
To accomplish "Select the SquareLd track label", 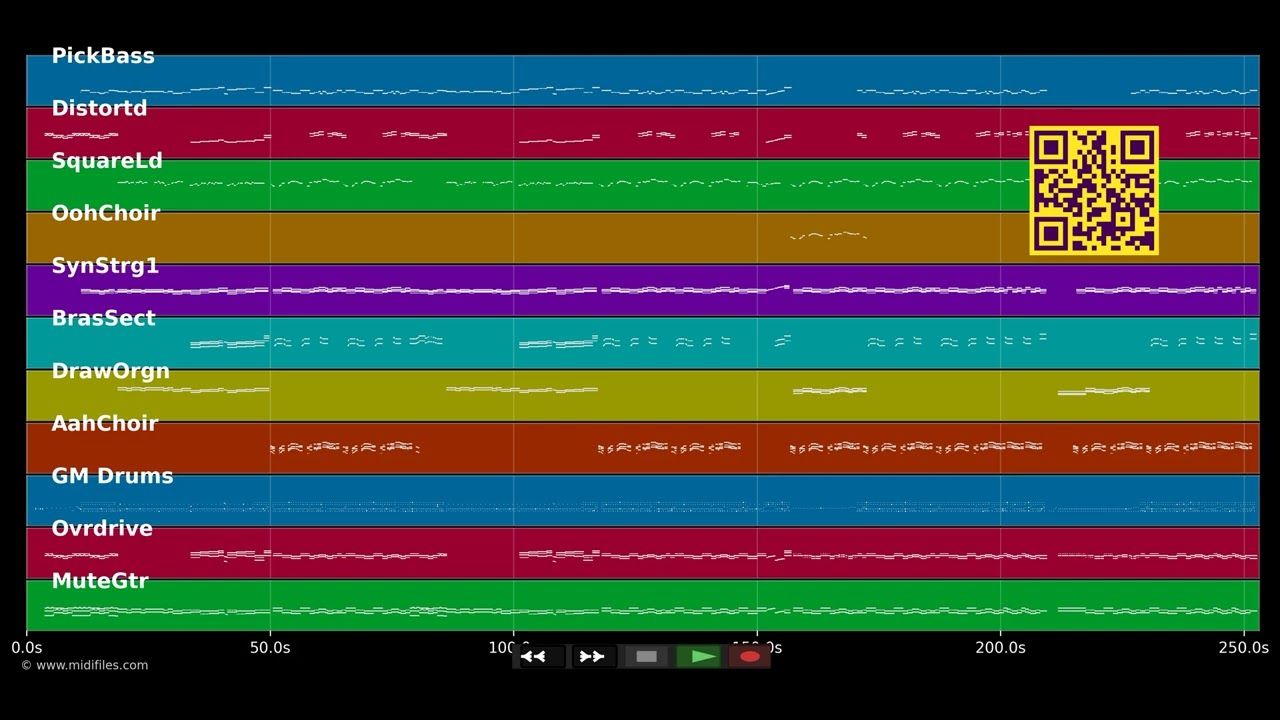I will coord(107,161).
